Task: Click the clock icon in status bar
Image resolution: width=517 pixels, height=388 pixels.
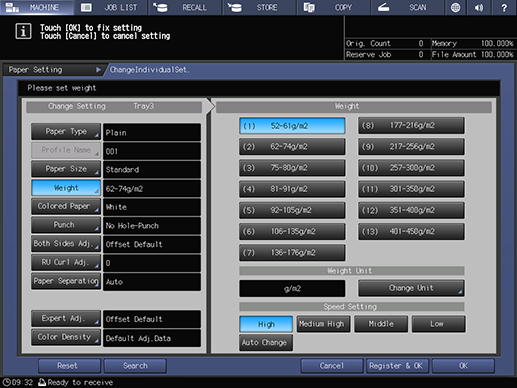Action: 6,382
